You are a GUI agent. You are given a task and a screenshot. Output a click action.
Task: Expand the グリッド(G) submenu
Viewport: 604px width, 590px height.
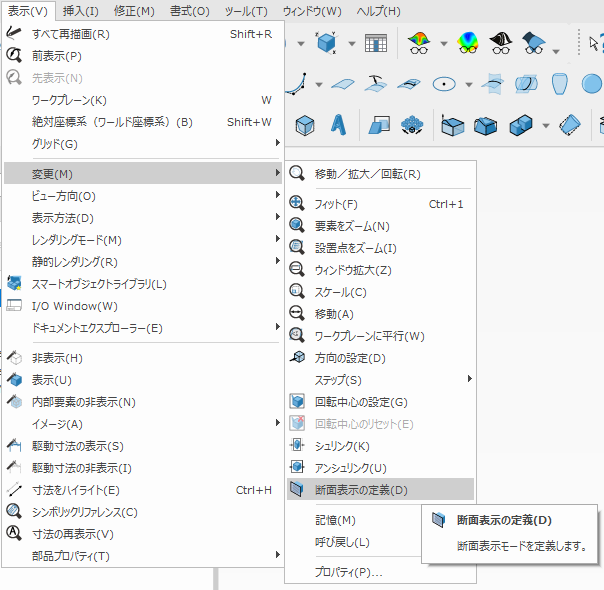143,144
